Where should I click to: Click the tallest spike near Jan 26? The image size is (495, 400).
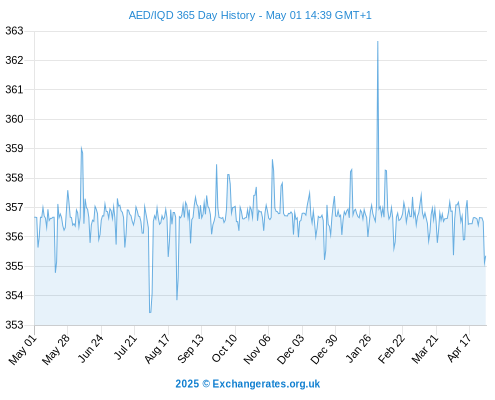click(378, 42)
